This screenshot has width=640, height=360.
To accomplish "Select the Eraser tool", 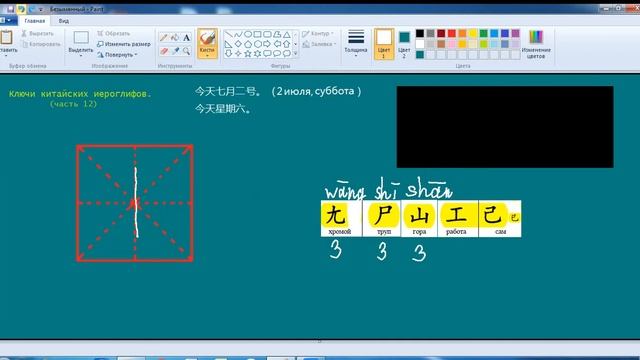I will [164, 51].
